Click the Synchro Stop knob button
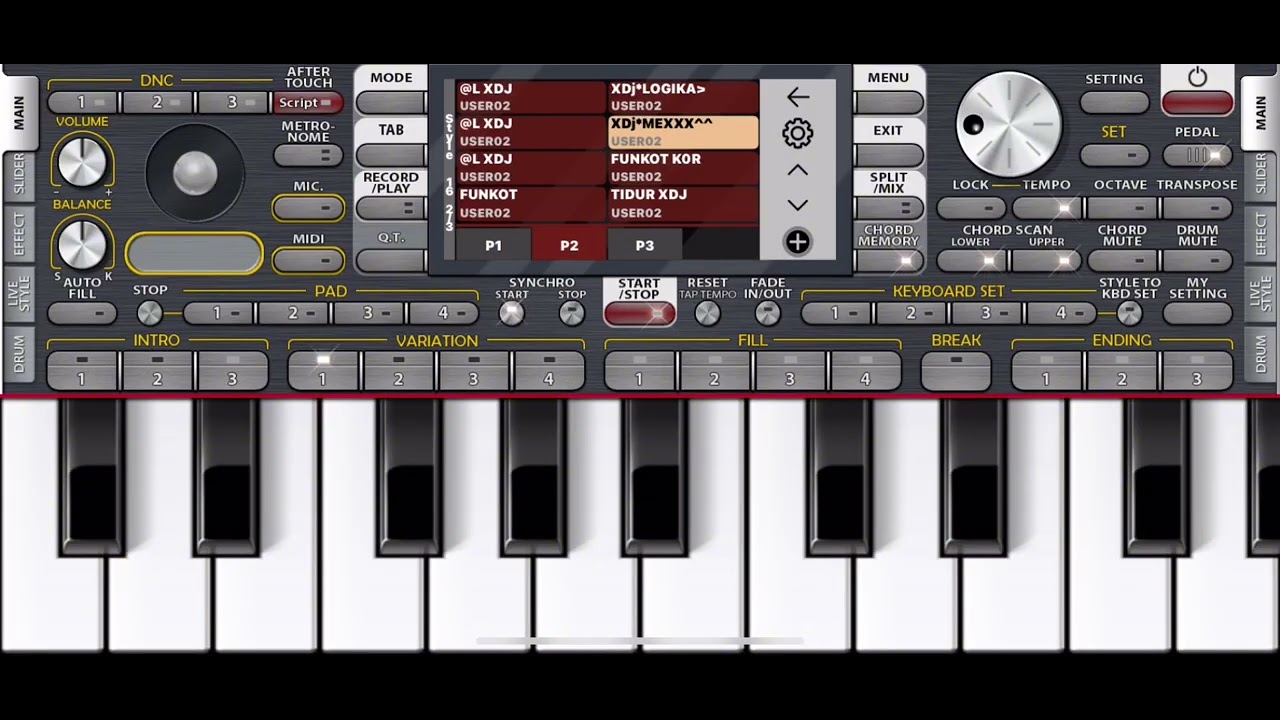Screen dimensions: 1280x720 coord(571,313)
